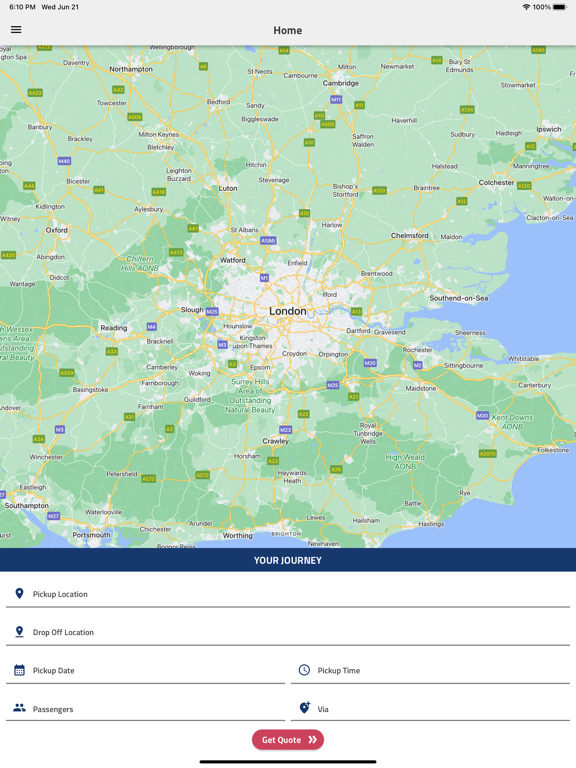Tap Southampton on the map

point(26,505)
